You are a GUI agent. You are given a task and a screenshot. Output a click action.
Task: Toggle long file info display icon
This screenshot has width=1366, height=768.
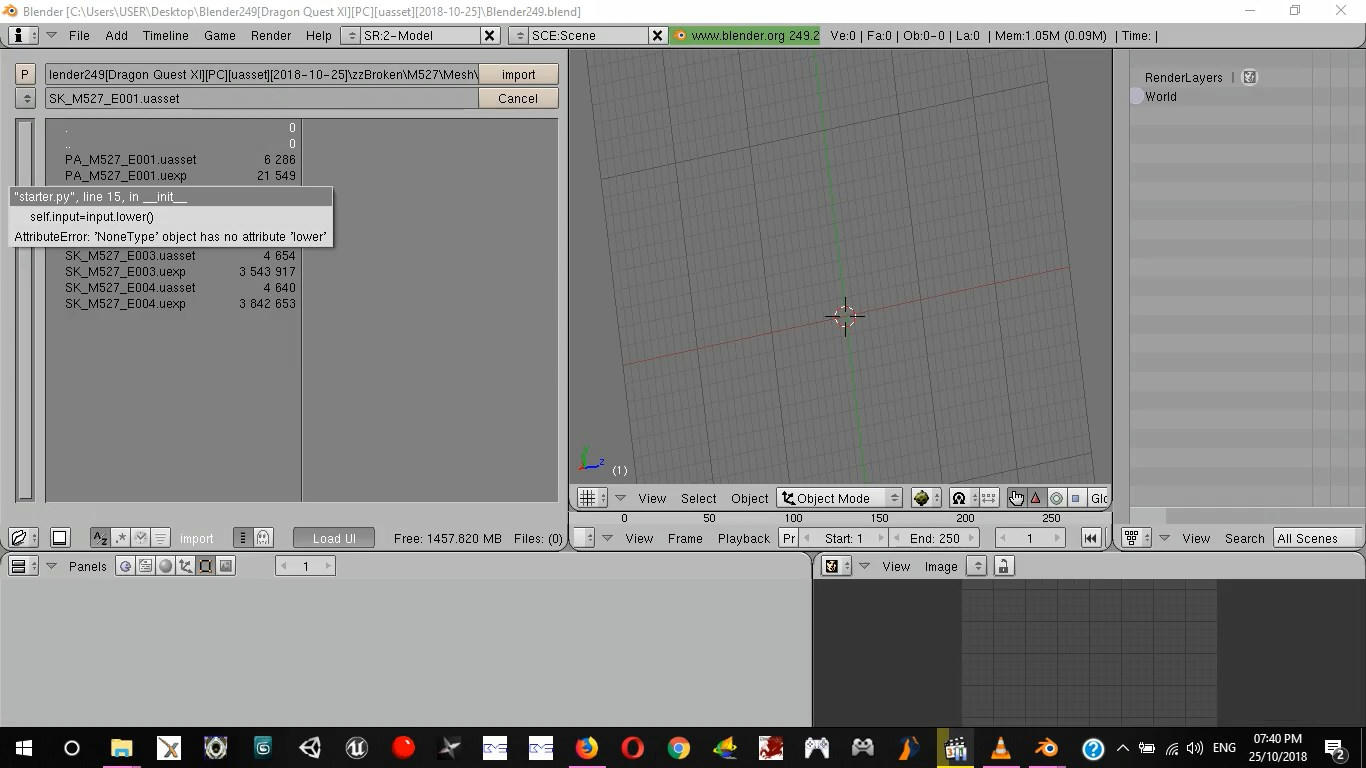tap(243, 538)
